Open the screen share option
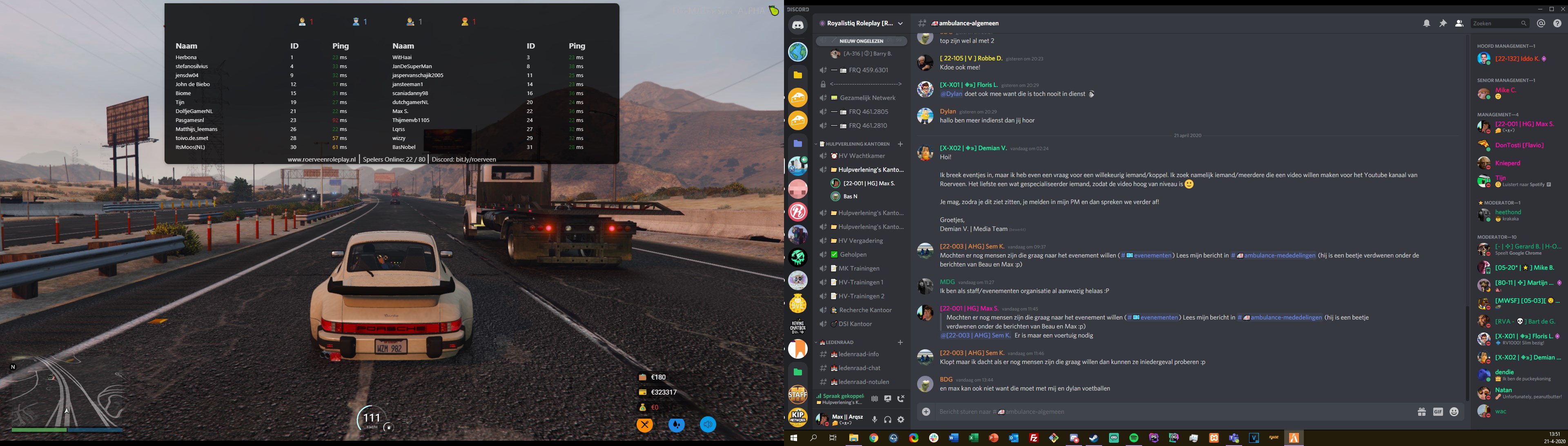 [887, 399]
